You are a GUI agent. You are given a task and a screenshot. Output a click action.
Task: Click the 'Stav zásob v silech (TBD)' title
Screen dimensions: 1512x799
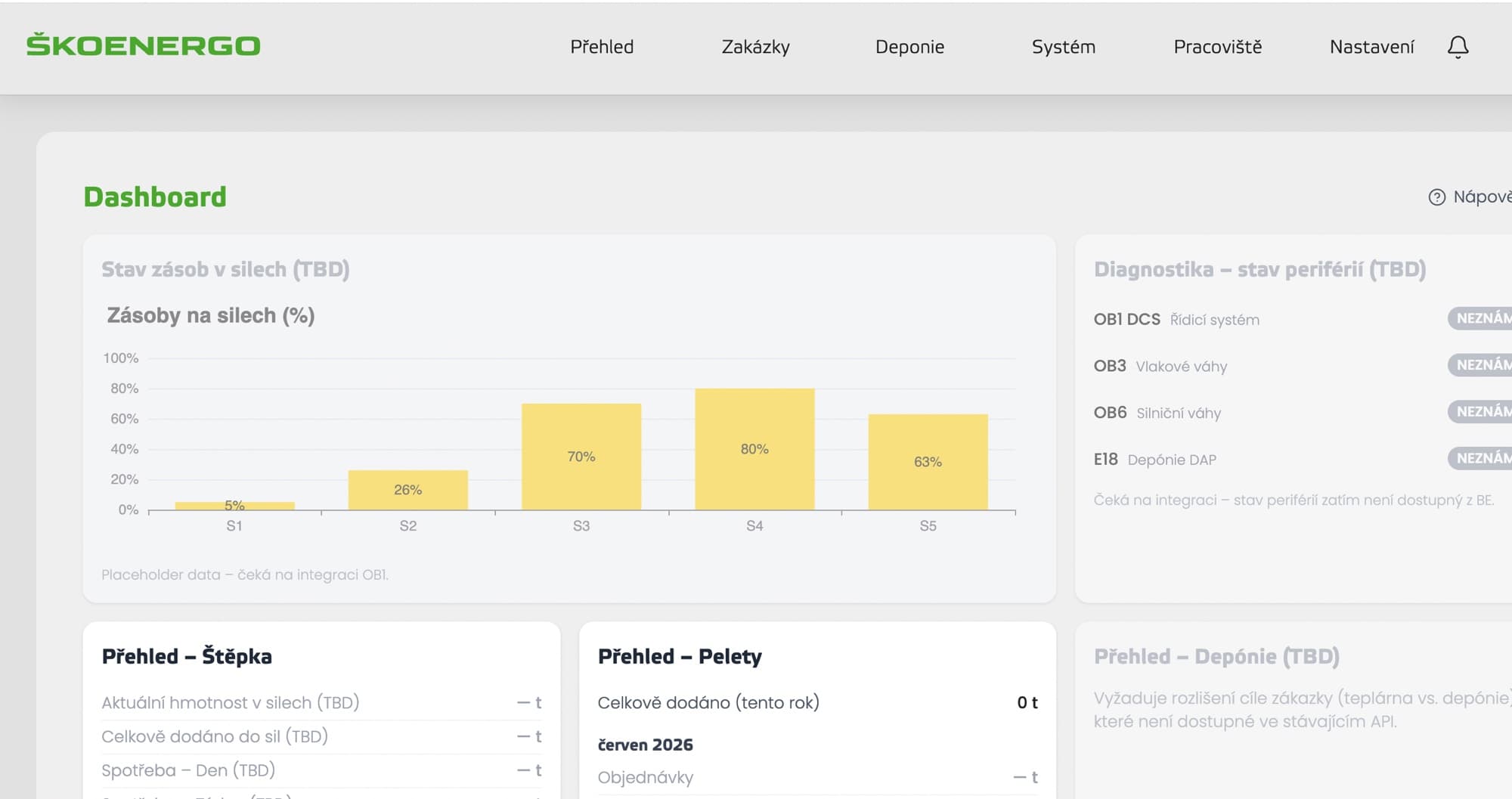tap(225, 270)
